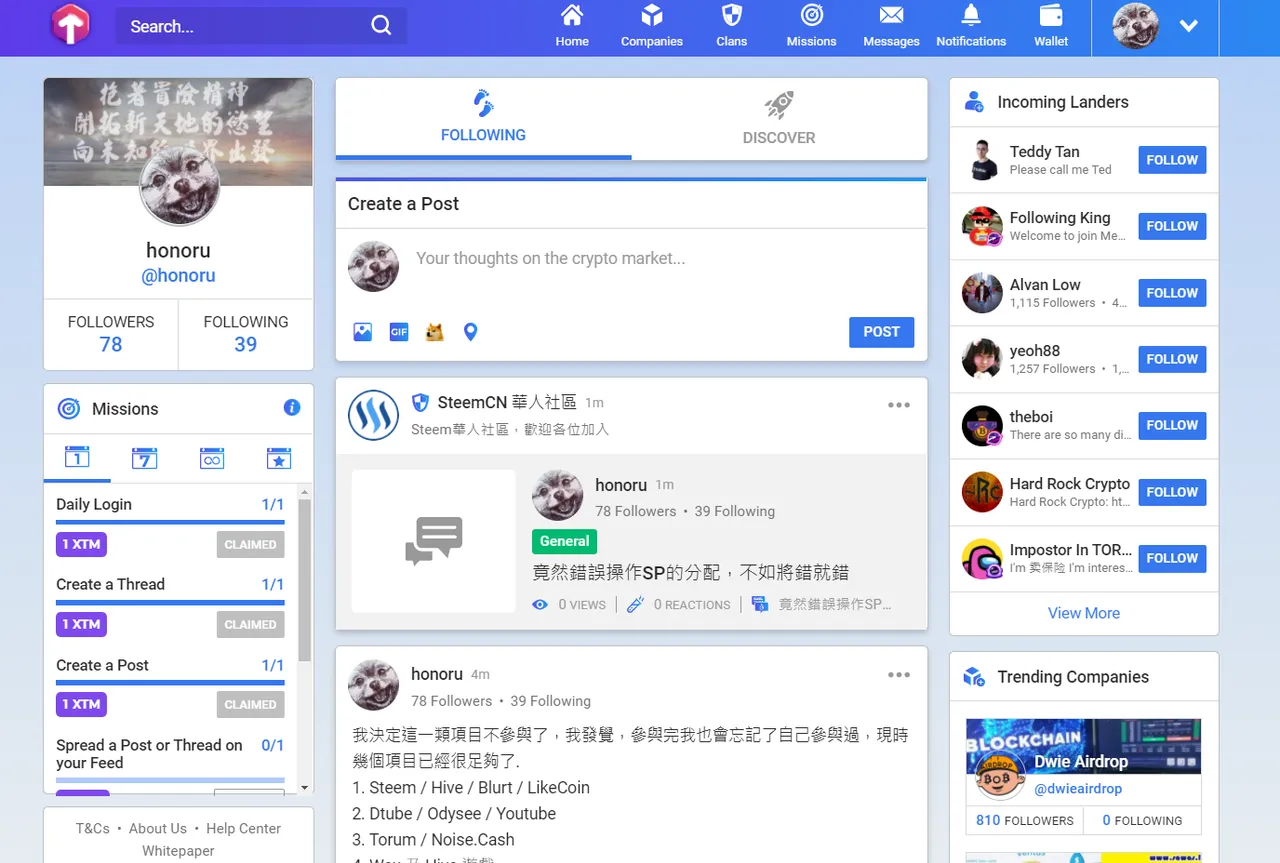Select the infinity missions tab
Image resolution: width=1280 pixels, height=863 pixels.
[x=212, y=458]
